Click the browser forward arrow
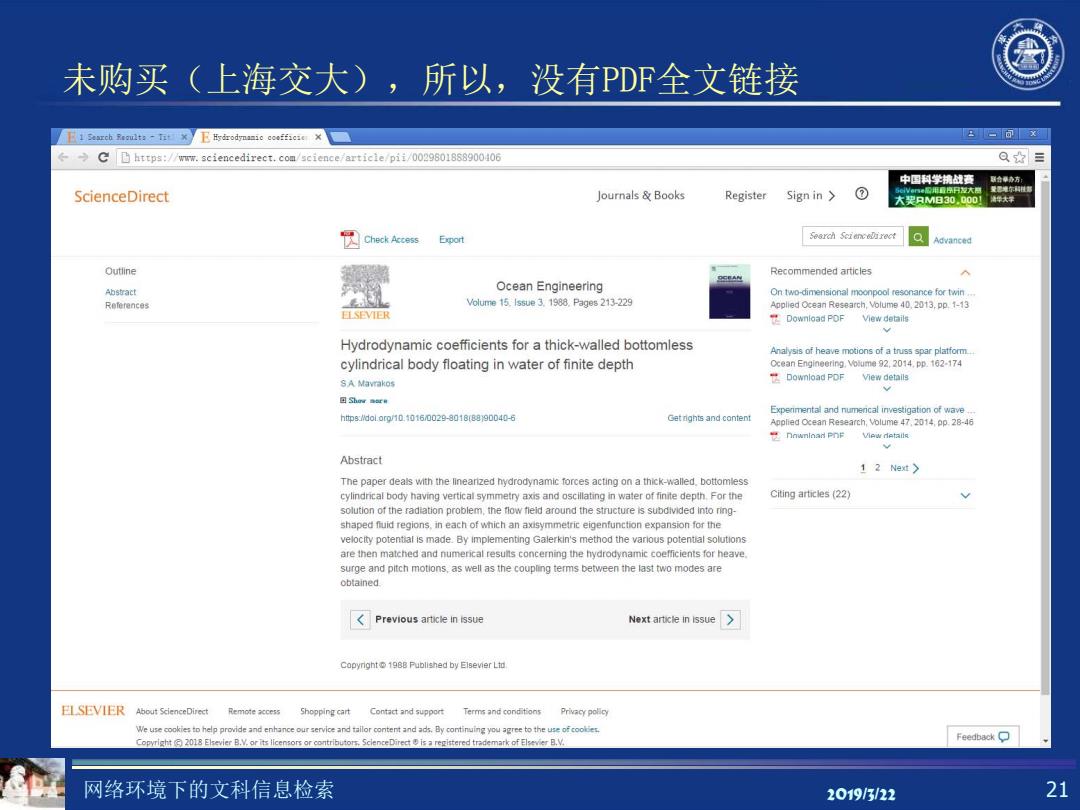 (x=83, y=158)
